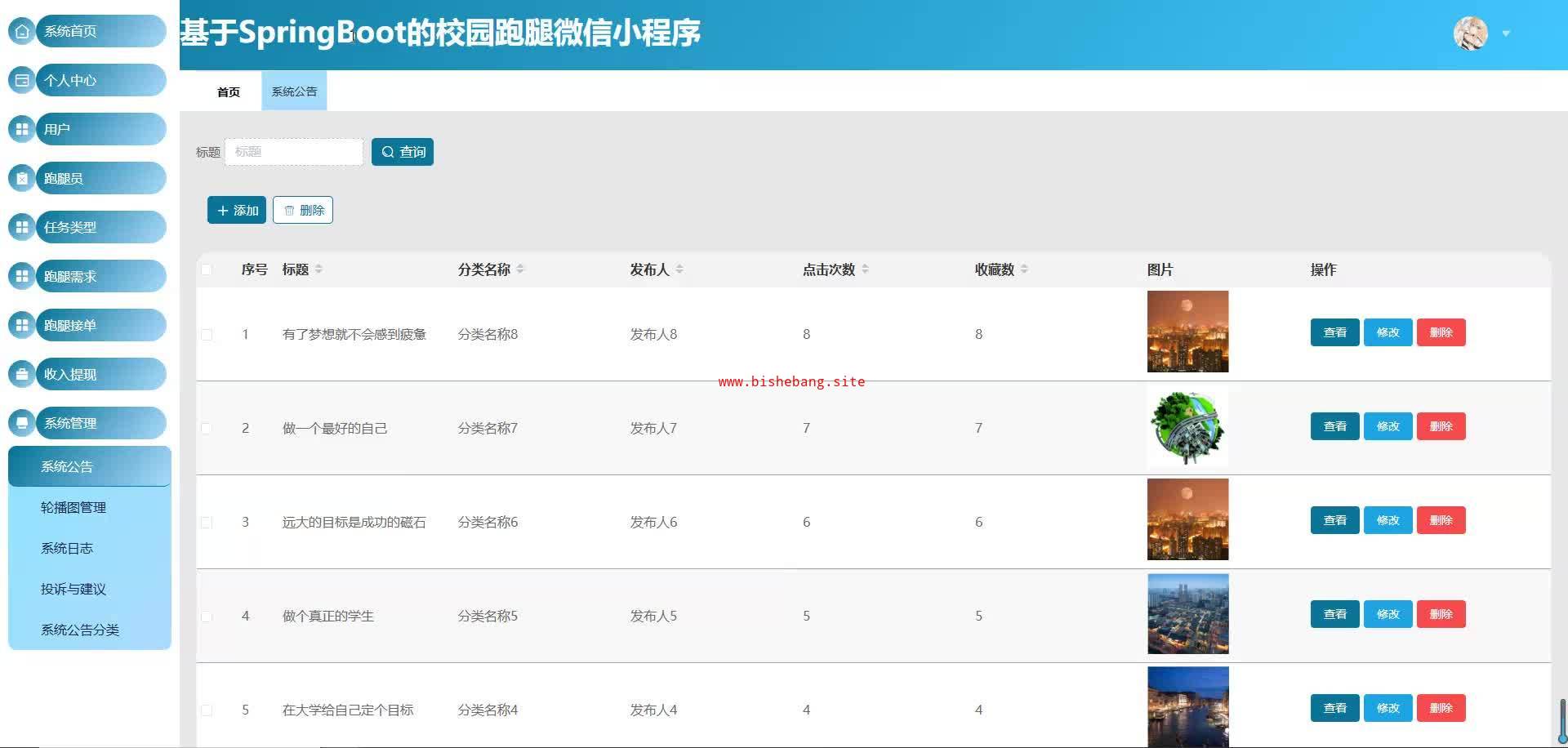Select checkbox for row 有了梦想就不会感到疲惫
This screenshot has height=748, width=1568.
207,335
